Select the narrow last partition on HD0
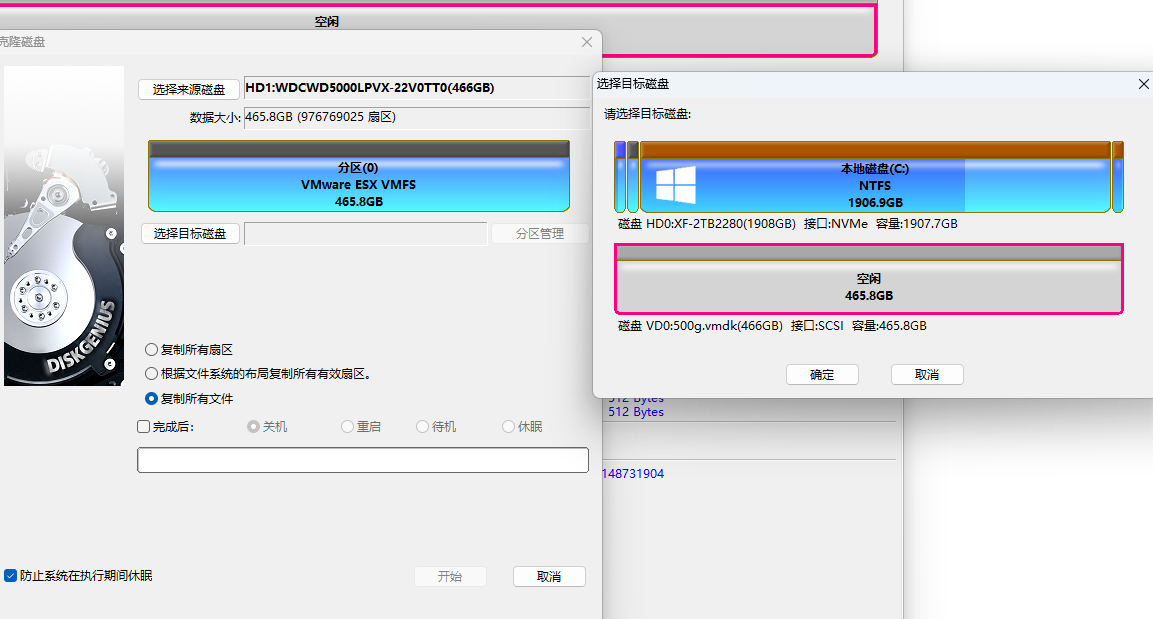 coord(1118,178)
